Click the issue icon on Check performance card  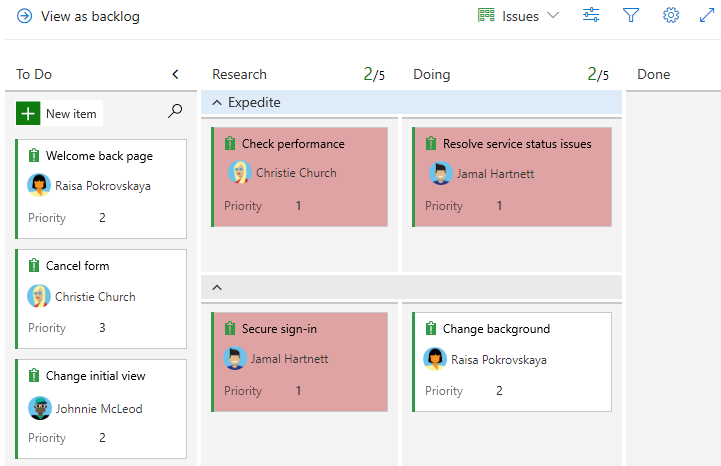230,144
